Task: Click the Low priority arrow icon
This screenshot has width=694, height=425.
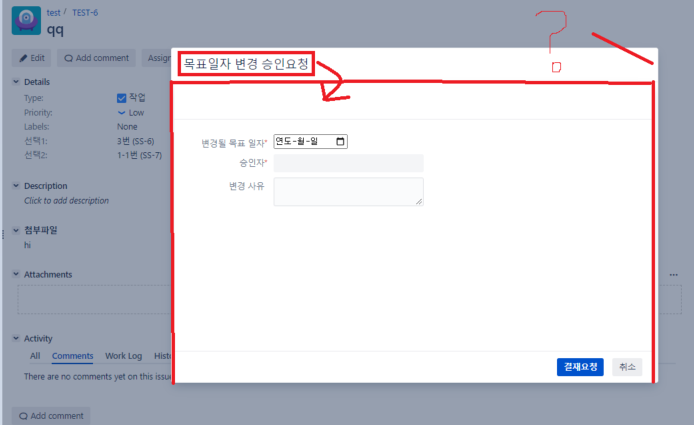Action: (x=121, y=113)
